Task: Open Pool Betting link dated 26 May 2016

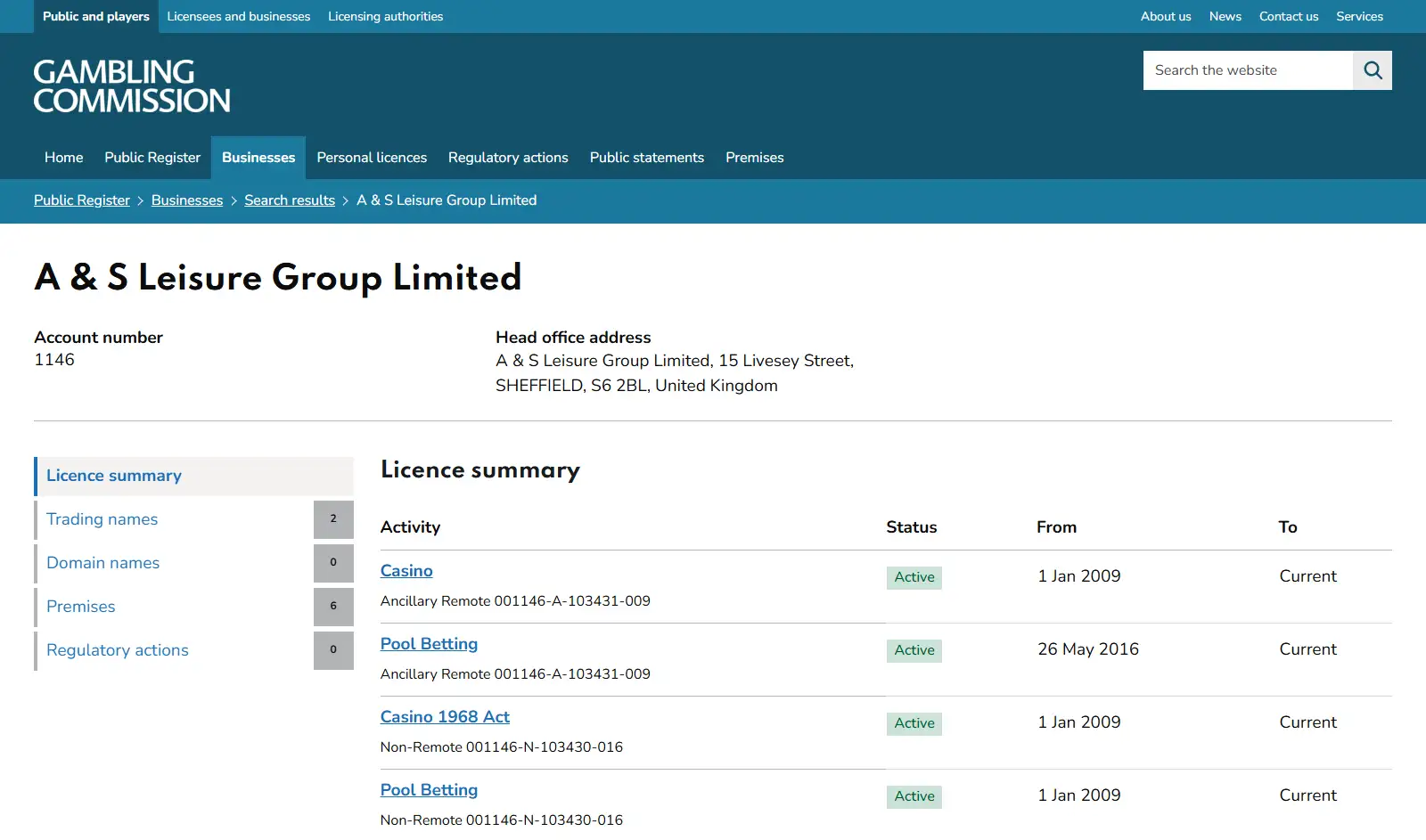Action: [429, 644]
